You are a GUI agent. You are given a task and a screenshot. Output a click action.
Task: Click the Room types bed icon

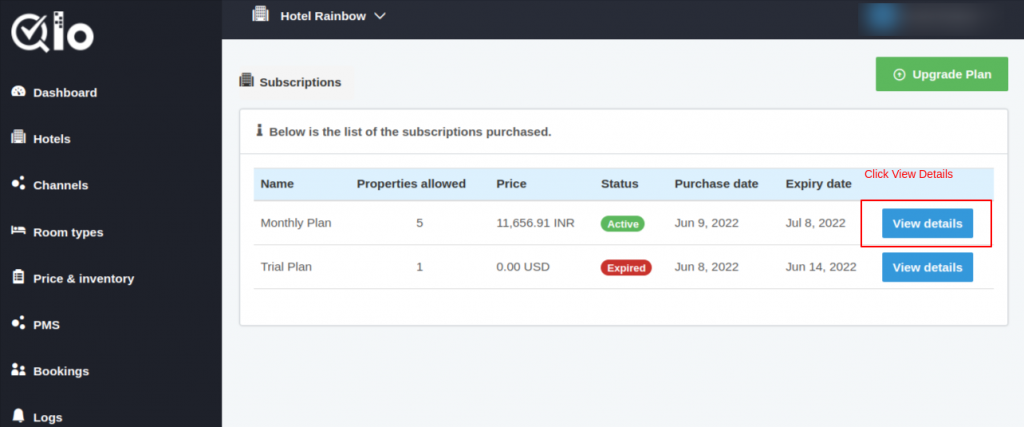tap(18, 231)
